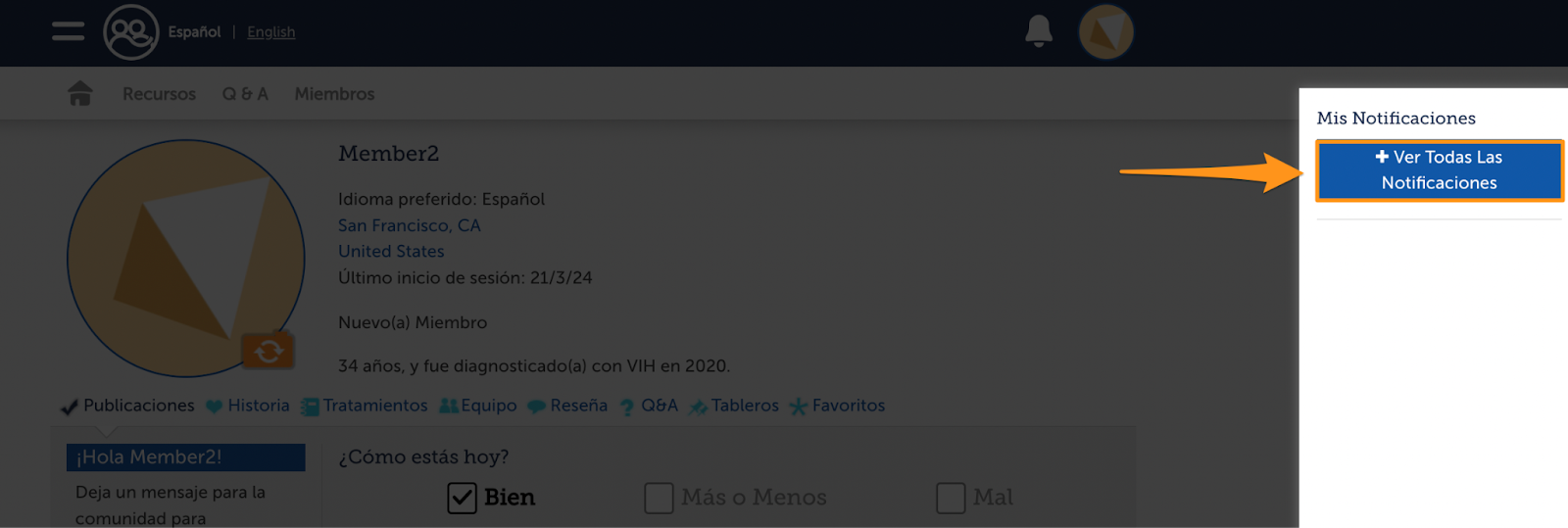
Task: Click the user avatar in header
Action: click(x=1106, y=32)
